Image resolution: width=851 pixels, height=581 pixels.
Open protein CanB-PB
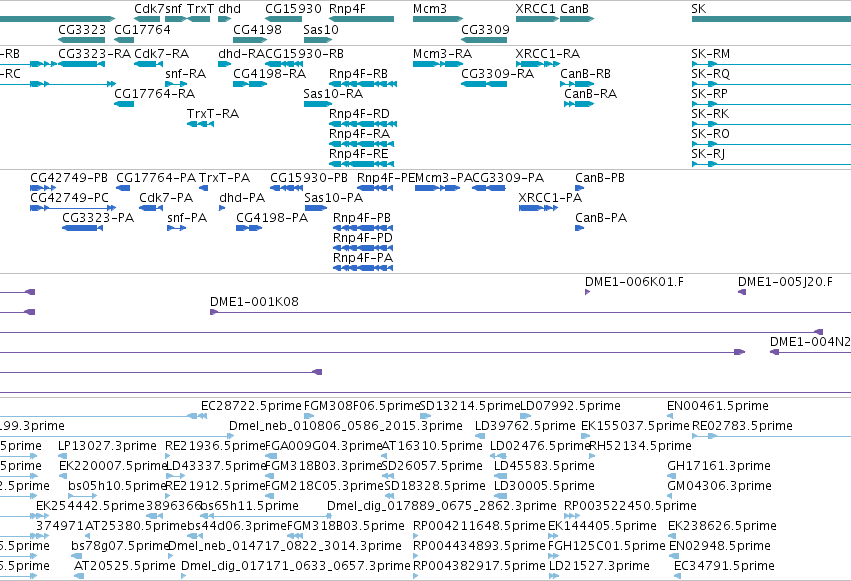tap(600, 178)
